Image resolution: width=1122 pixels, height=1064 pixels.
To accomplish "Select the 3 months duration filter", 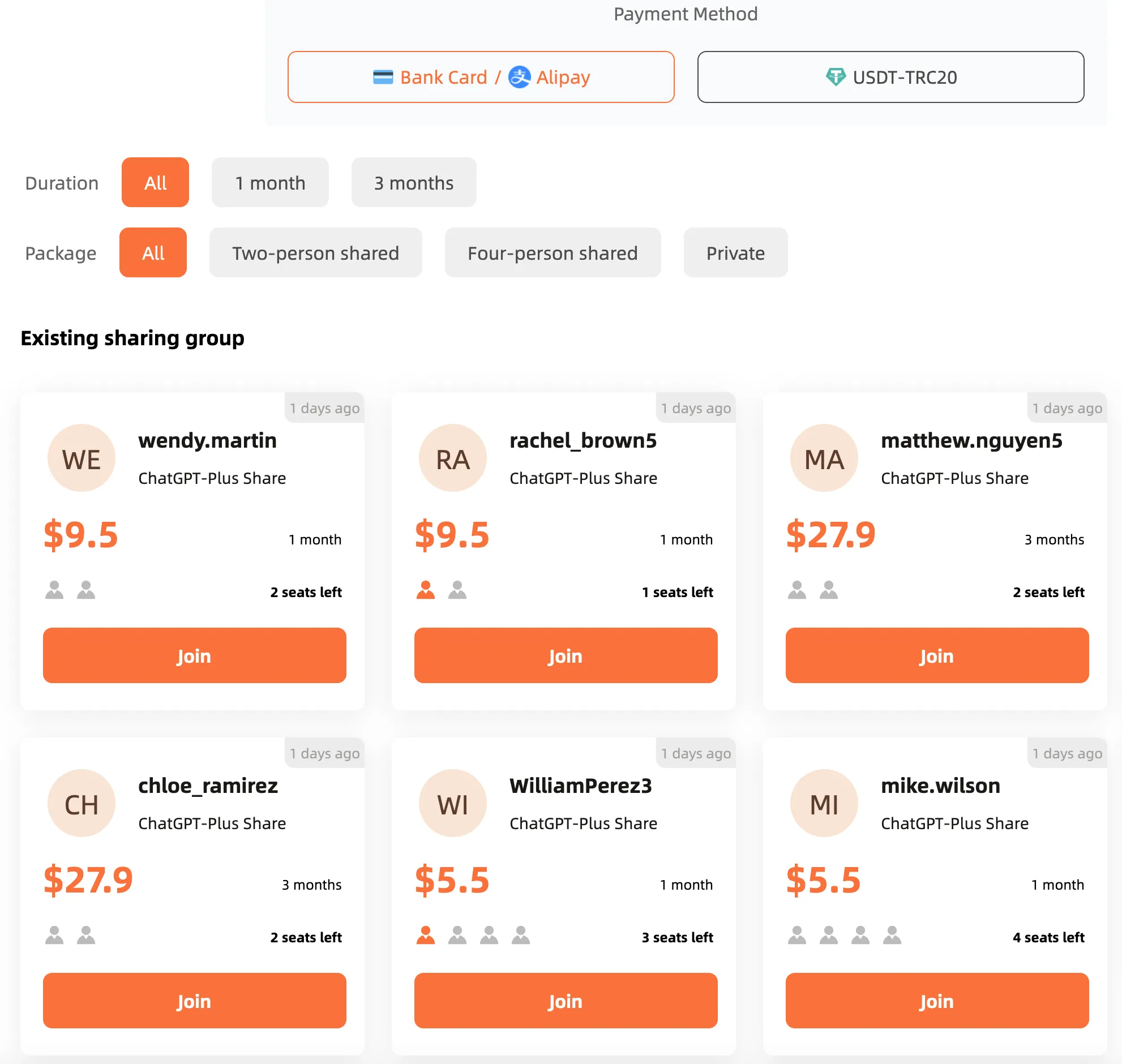I will click(x=413, y=182).
